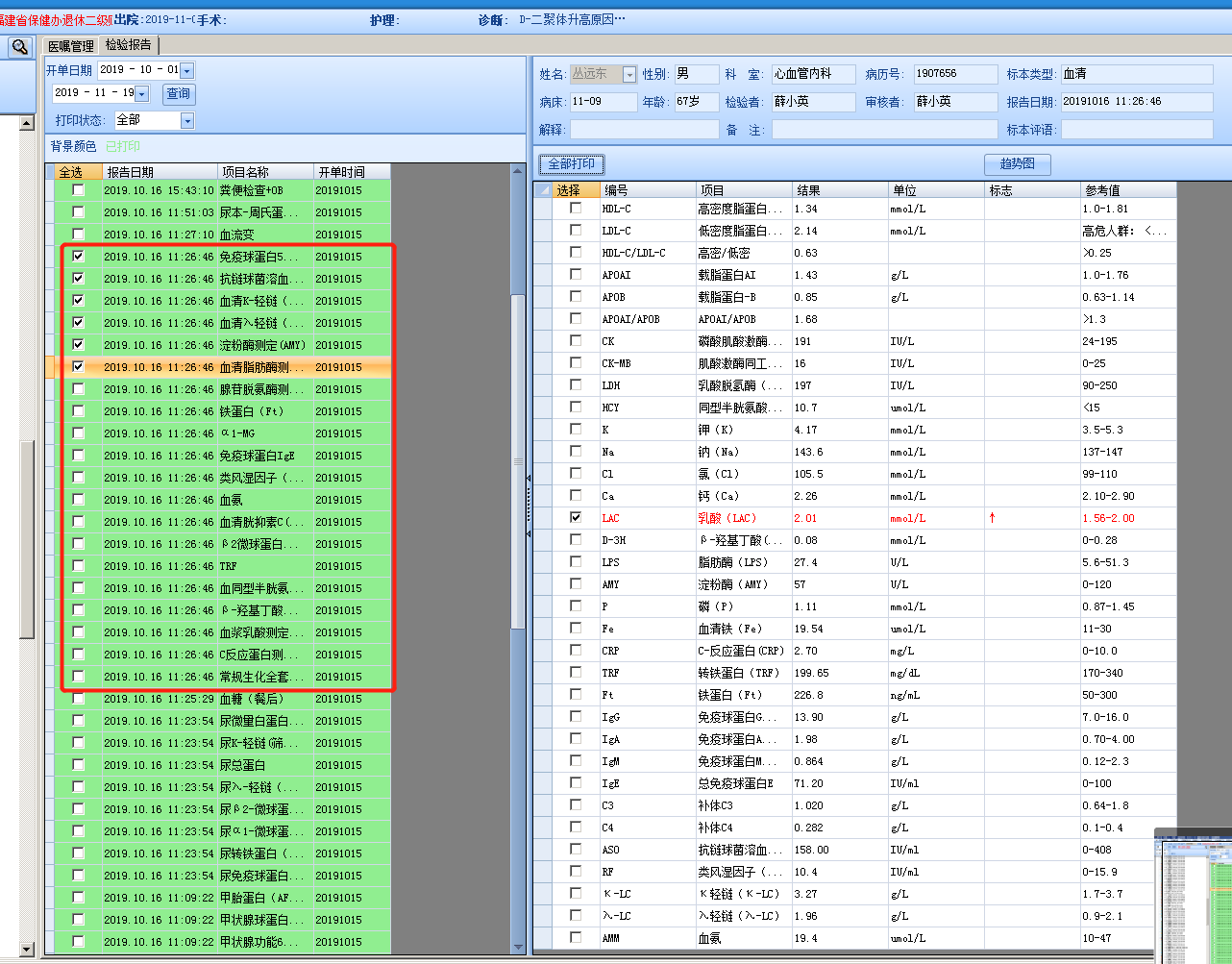This screenshot has height=964, width=1232.
Task: Select the ASO result row checkbox
Action: (x=576, y=849)
